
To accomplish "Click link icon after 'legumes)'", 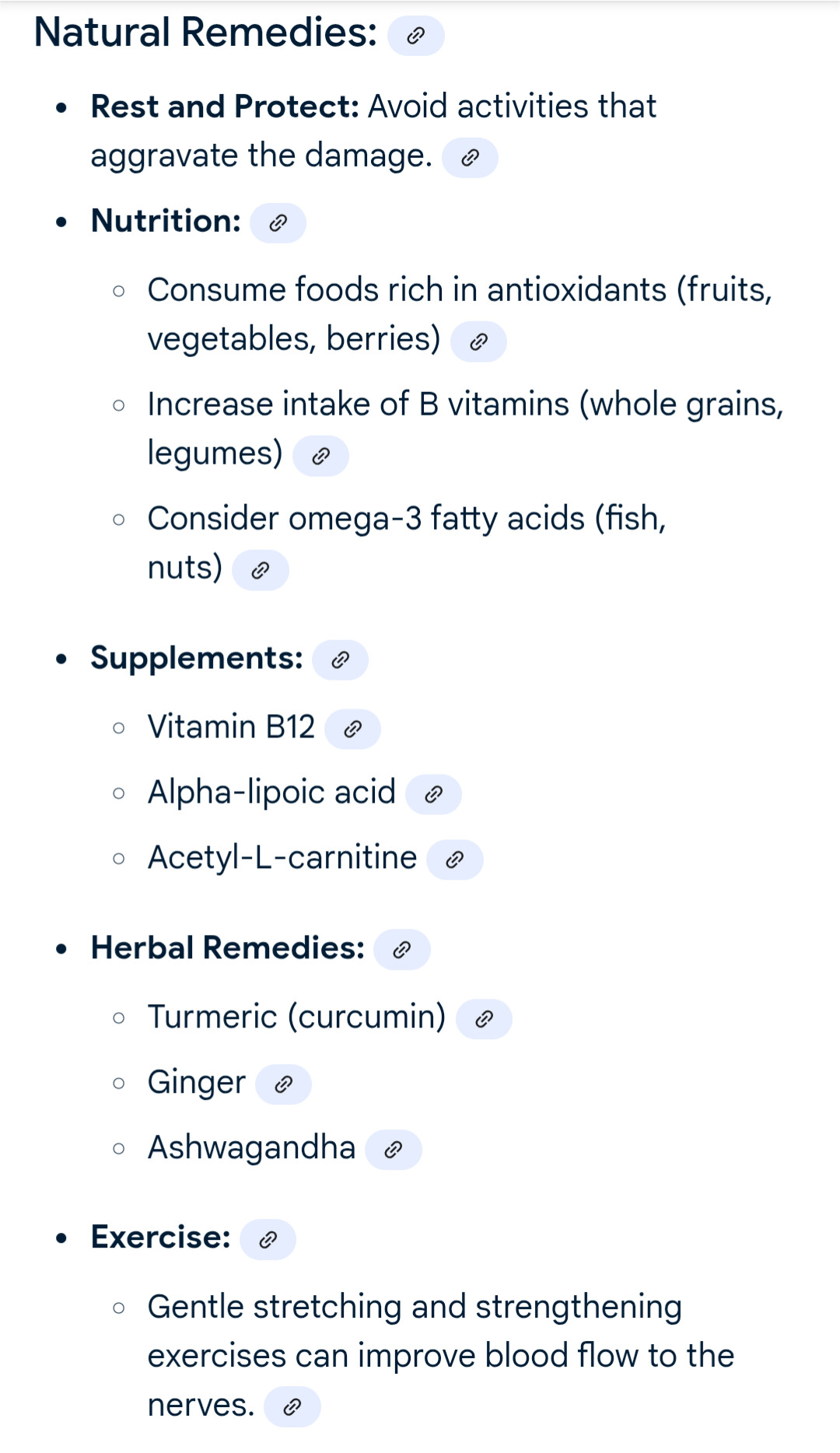I will click(320, 456).
